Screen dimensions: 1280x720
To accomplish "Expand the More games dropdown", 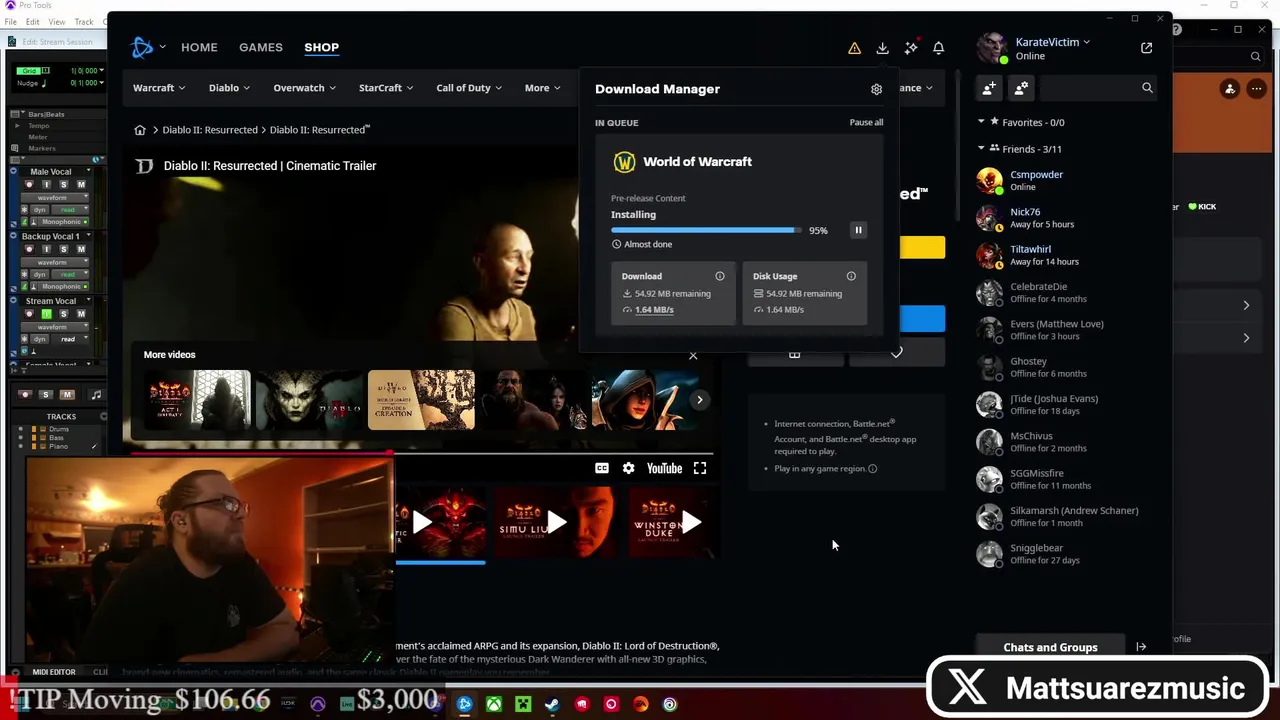I will click(543, 88).
